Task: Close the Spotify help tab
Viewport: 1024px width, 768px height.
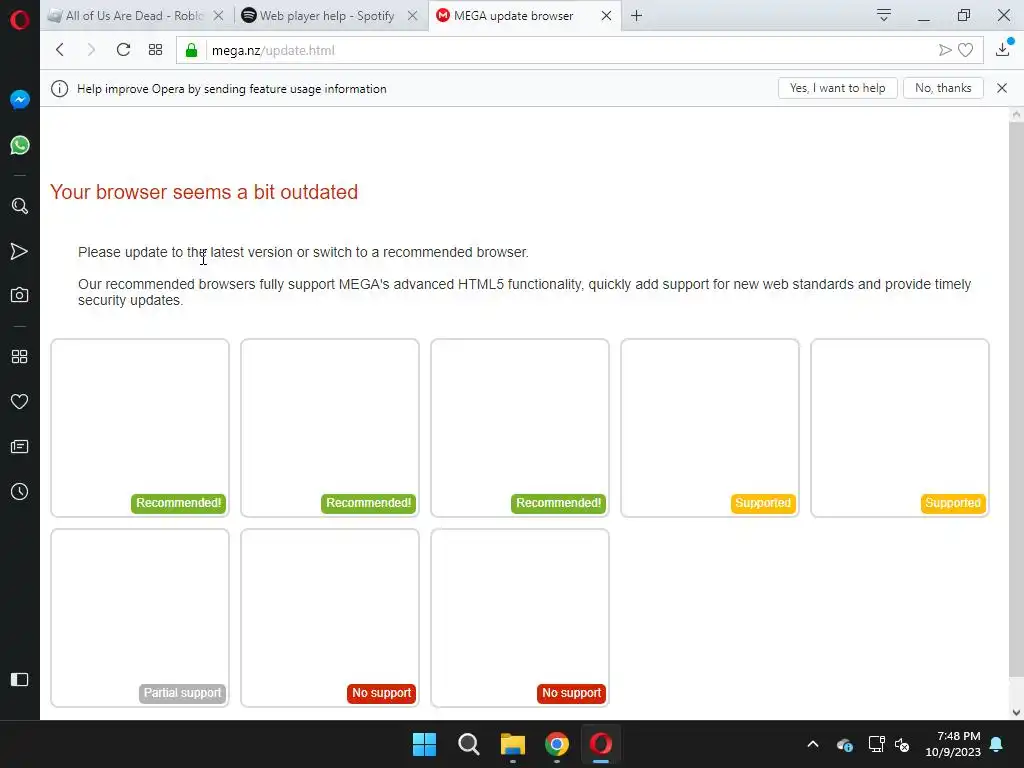Action: pyautogui.click(x=413, y=16)
